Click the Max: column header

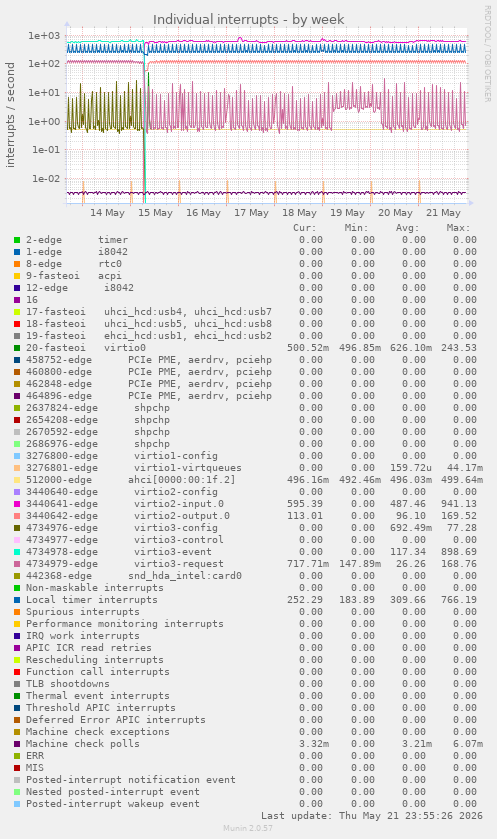[x=458, y=228]
